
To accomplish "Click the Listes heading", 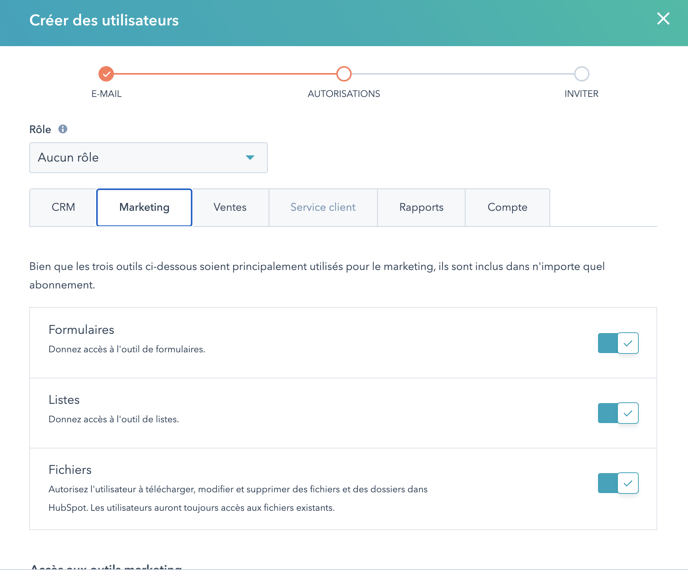I will pos(64,400).
